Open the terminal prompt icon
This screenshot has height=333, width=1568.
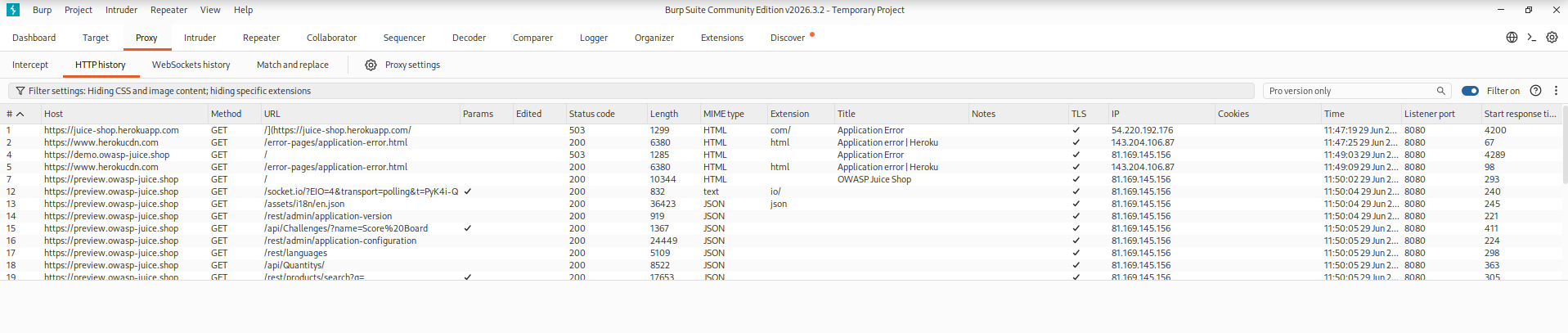coord(1531,38)
